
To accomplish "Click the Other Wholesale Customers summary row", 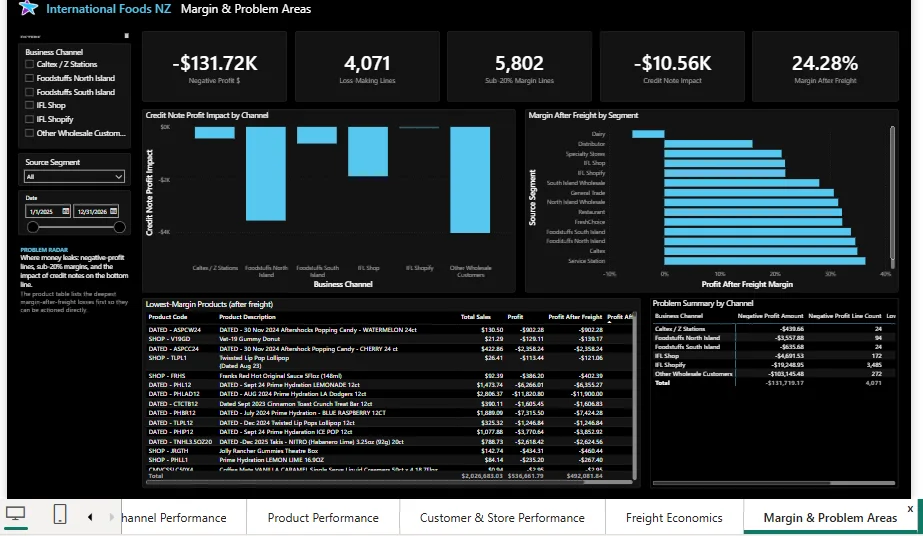I will (774, 374).
